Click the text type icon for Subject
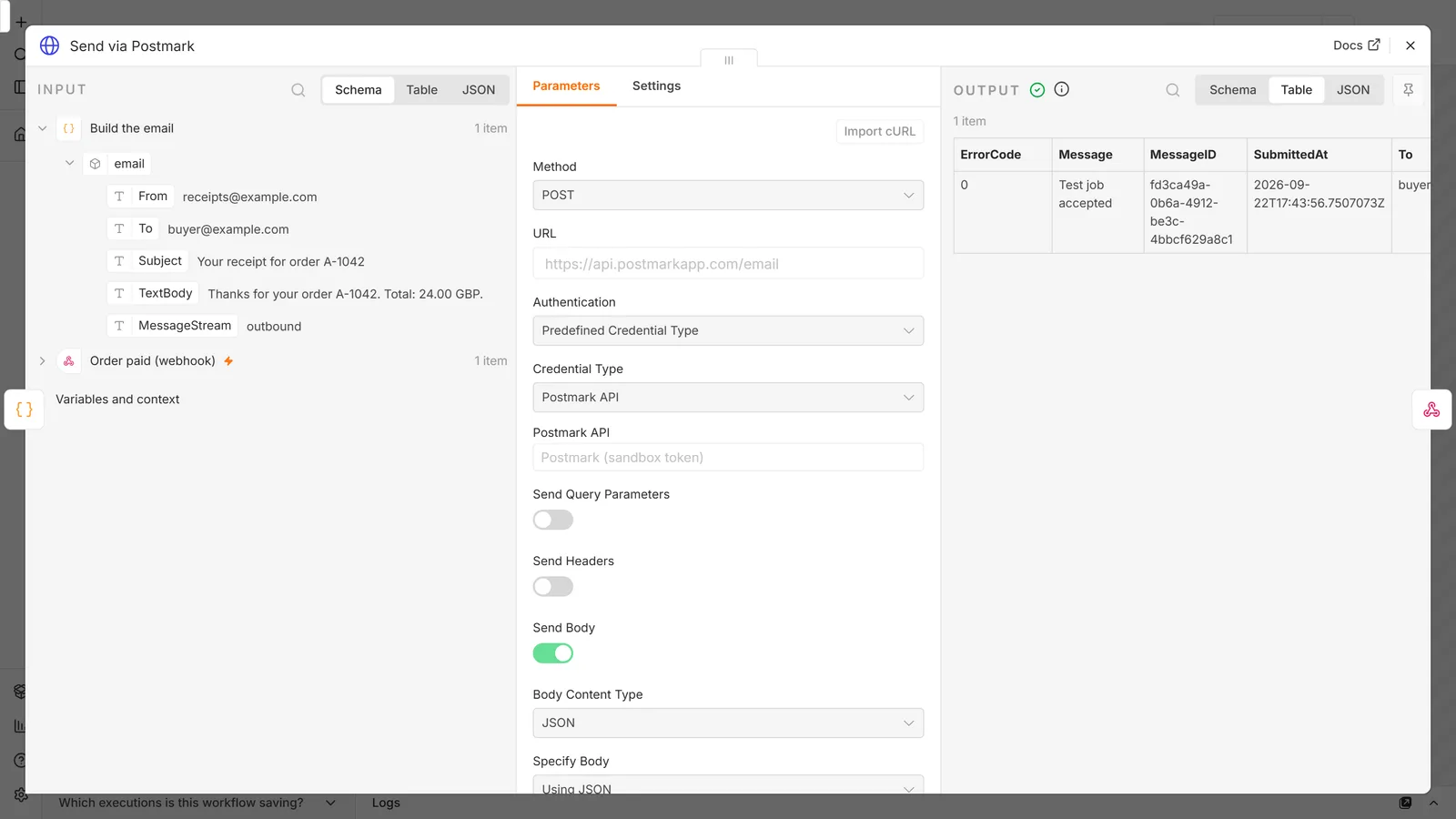The width and height of the screenshot is (1456, 819). (x=119, y=261)
